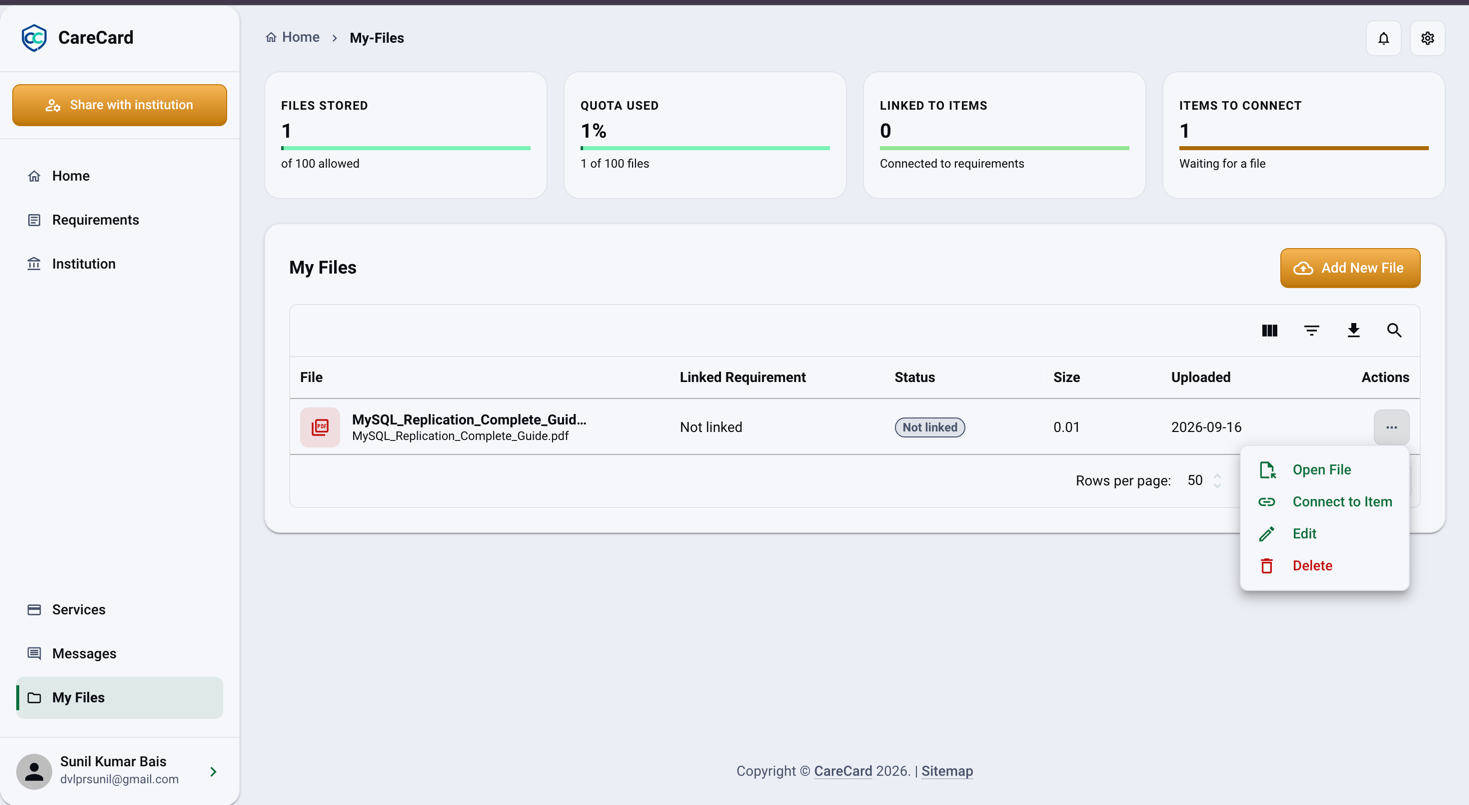Show the table columns chooser
The width and height of the screenshot is (1469, 805).
[1270, 331]
